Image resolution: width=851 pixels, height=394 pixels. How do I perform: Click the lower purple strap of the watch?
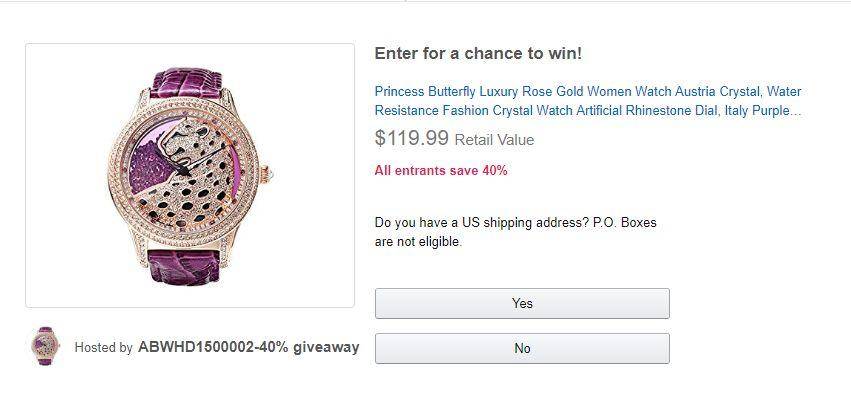coord(185,266)
